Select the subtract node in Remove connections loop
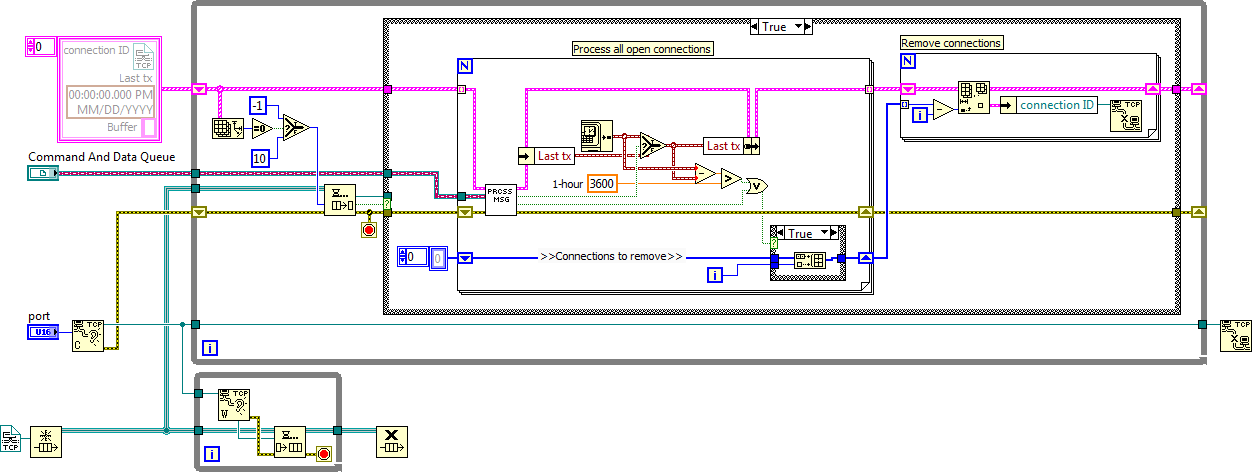This screenshot has width=1252, height=472. (943, 110)
